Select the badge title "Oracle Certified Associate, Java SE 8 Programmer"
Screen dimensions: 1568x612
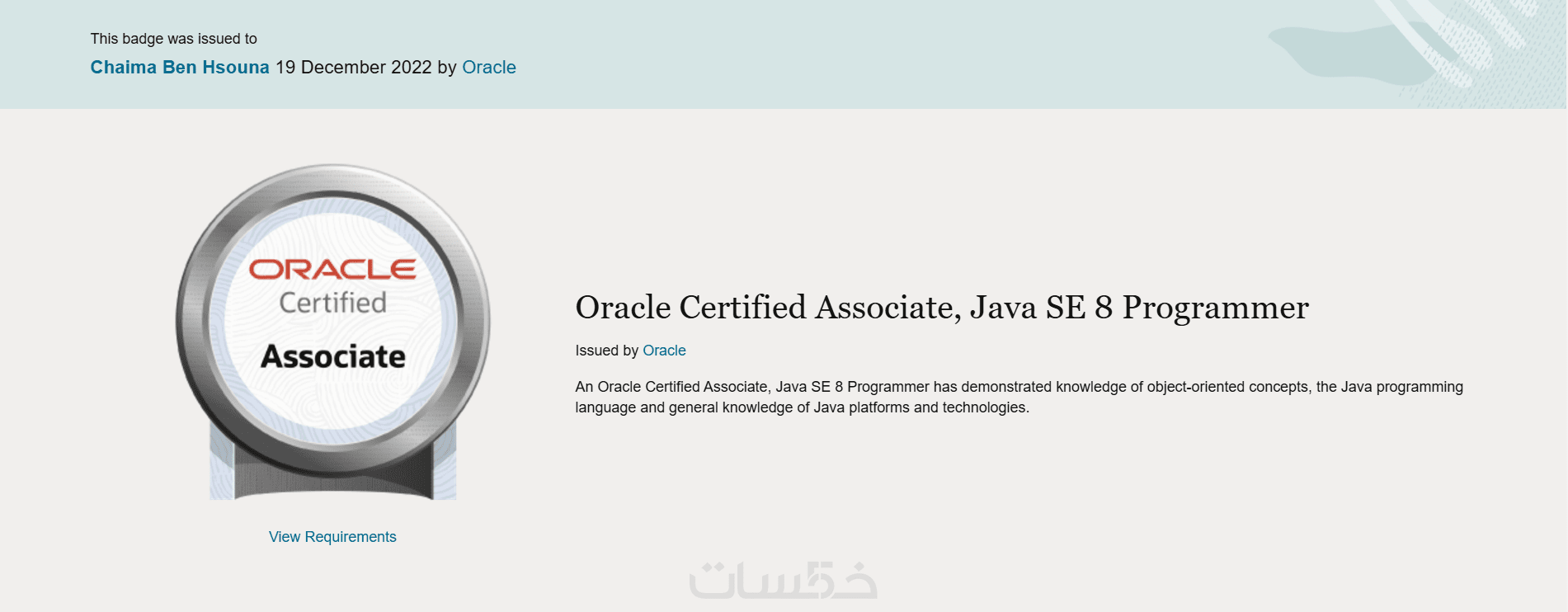point(942,308)
